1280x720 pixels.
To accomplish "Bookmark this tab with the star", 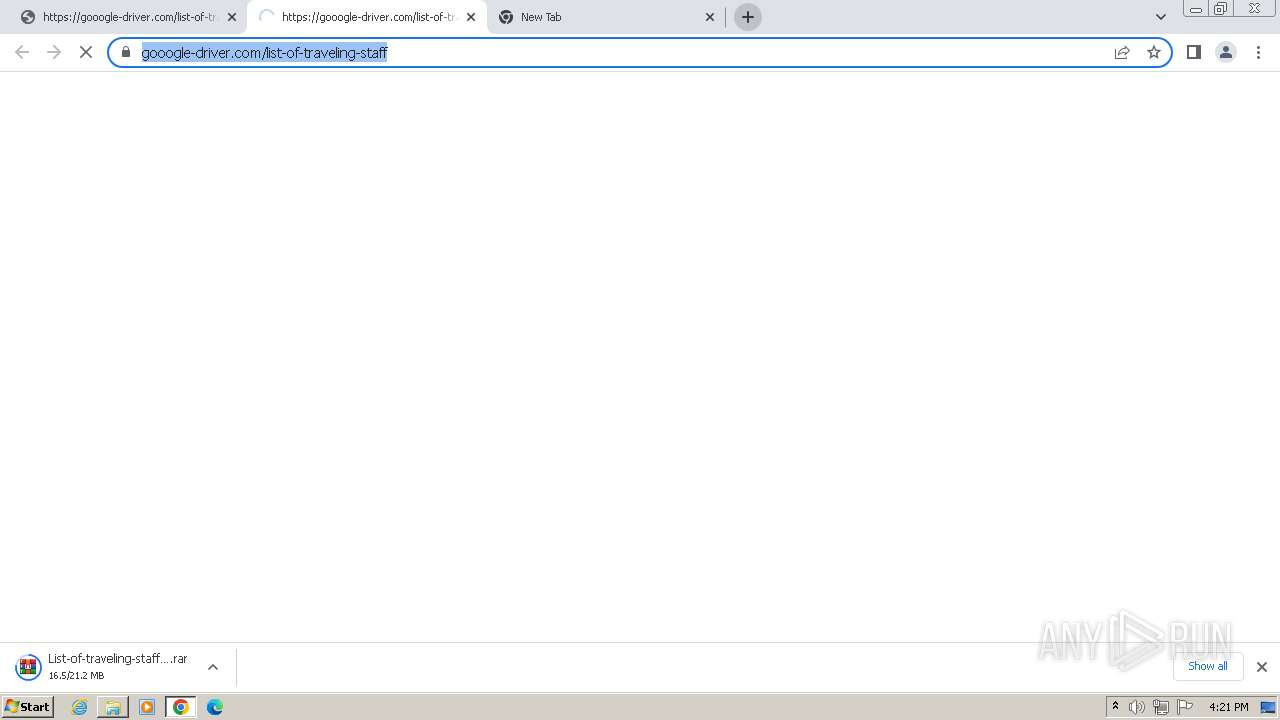I will click(1154, 52).
